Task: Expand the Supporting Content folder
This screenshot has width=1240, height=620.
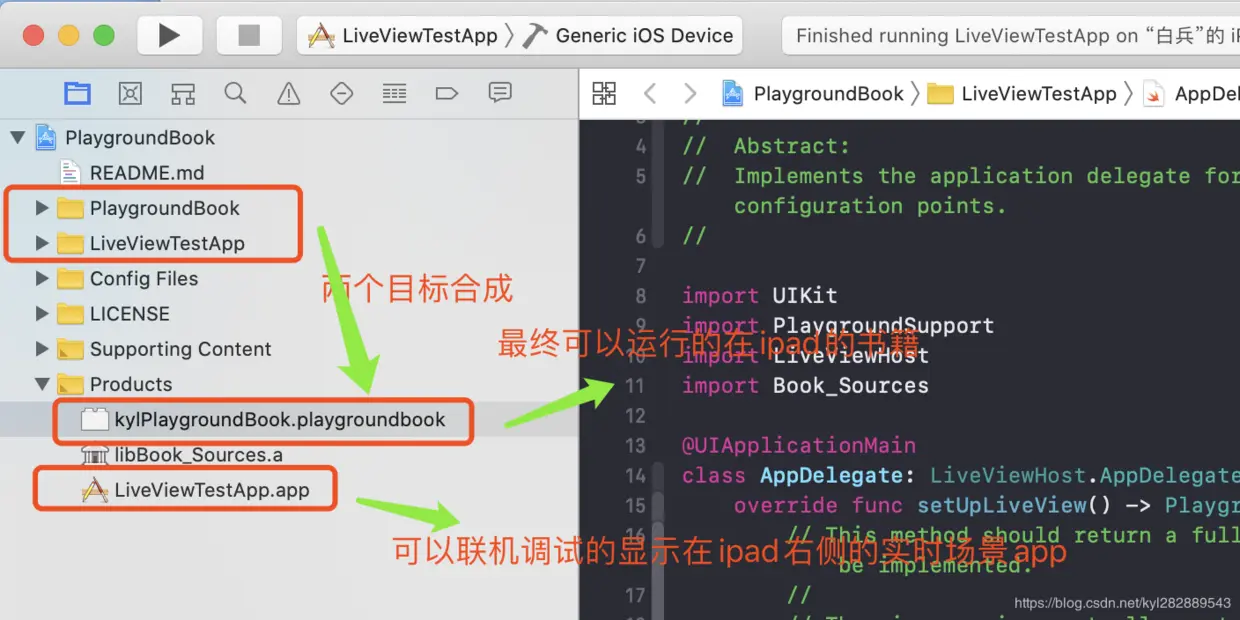Action: (x=42, y=349)
